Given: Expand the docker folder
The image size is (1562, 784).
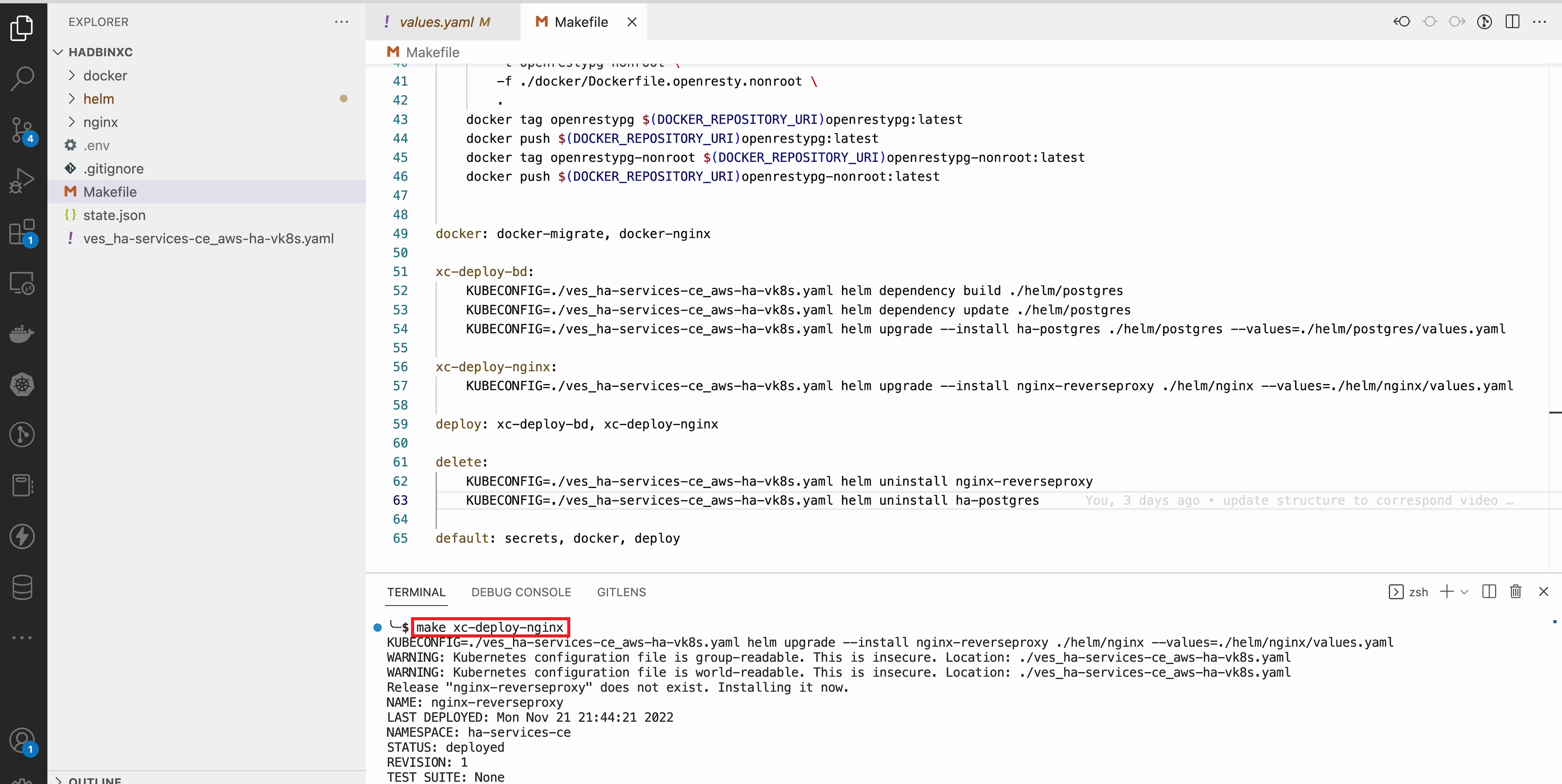Looking at the screenshot, I should pos(105,76).
